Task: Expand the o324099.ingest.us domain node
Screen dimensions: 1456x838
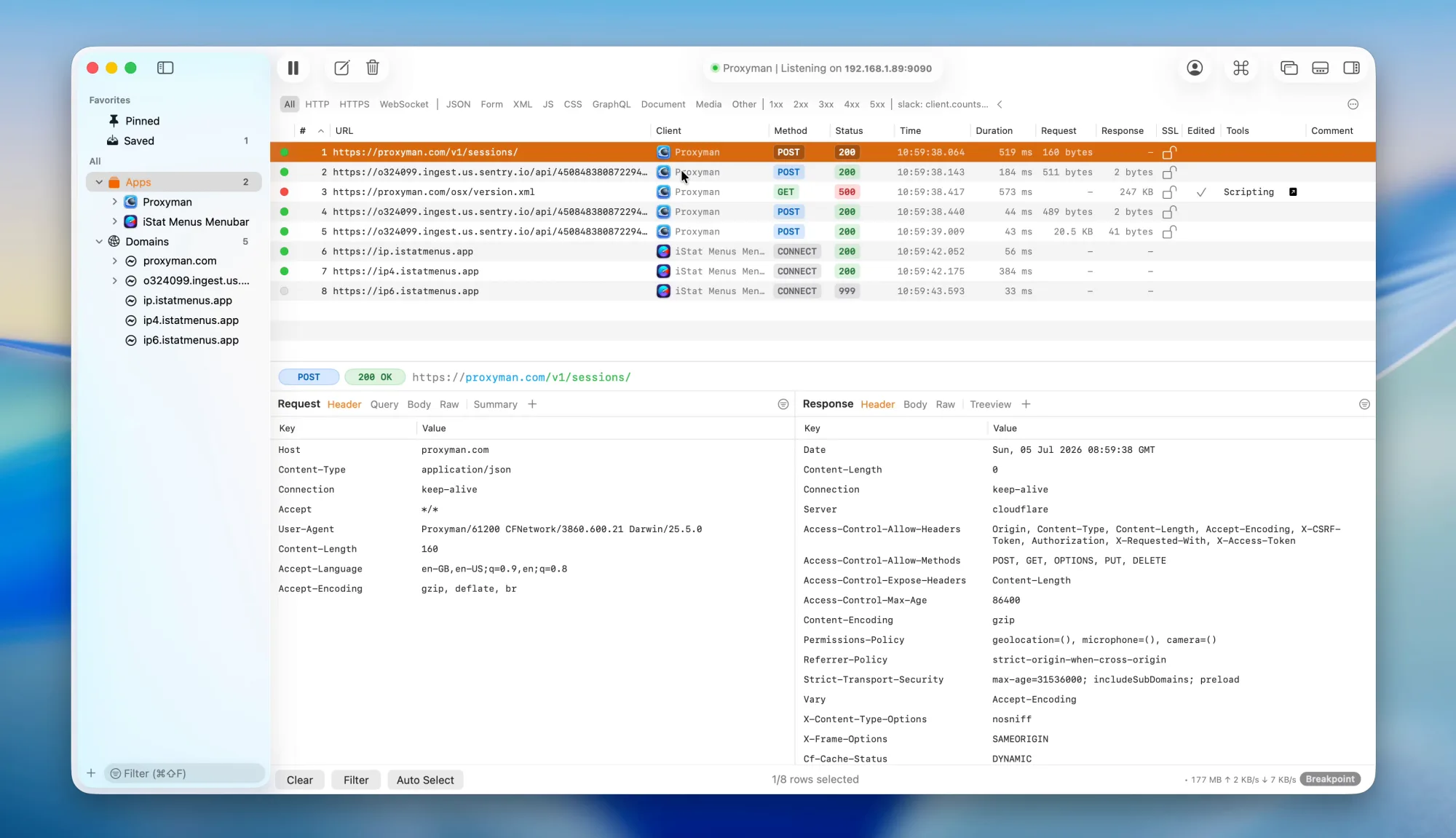Action: pos(114,280)
